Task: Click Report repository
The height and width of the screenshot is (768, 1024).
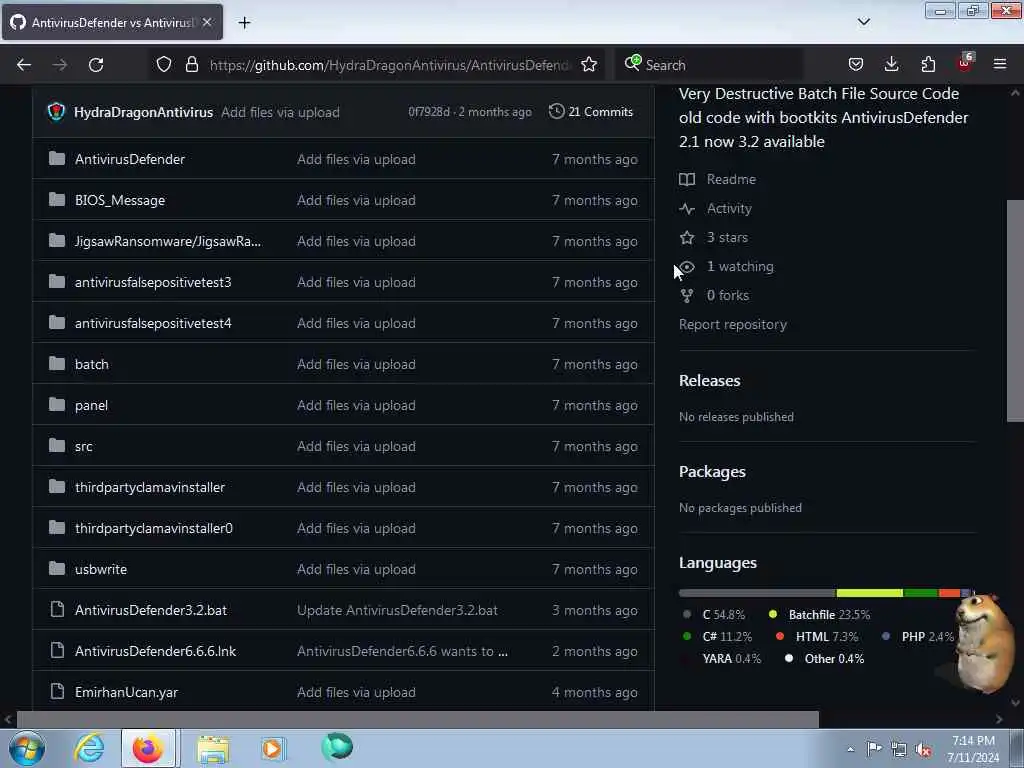Action: (x=733, y=325)
